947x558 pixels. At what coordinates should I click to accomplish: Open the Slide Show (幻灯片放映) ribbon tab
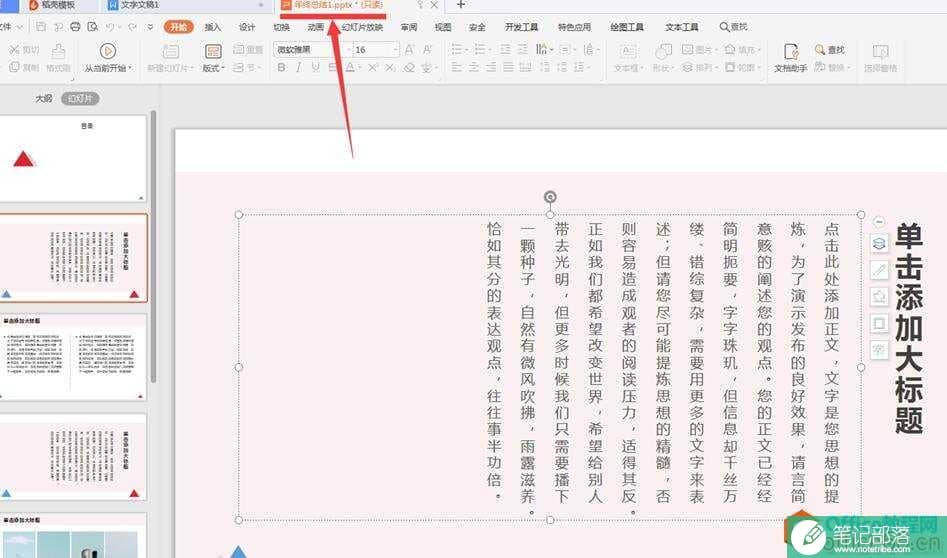(362, 27)
